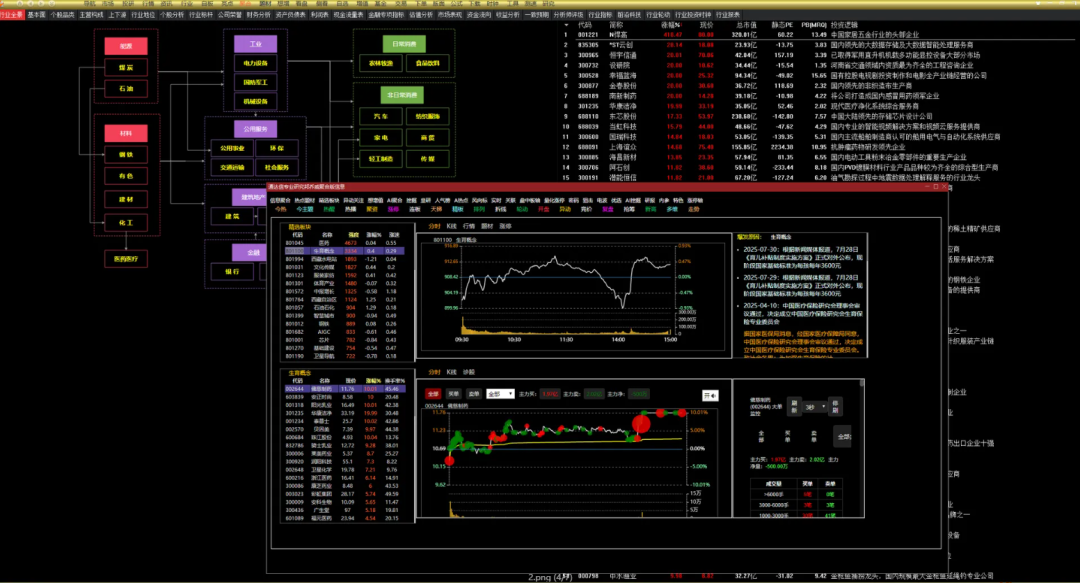Open the 全部 dropdown beside 卖单

pos(500,394)
